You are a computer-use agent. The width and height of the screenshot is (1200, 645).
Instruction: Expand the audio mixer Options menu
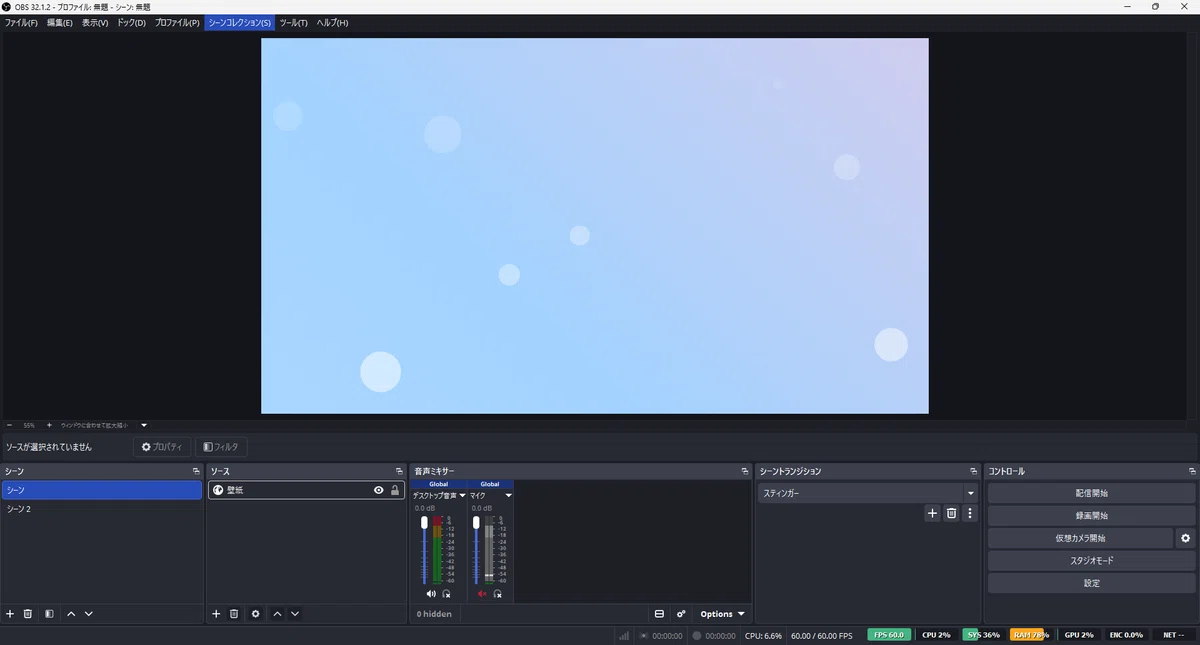coord(722,614)
